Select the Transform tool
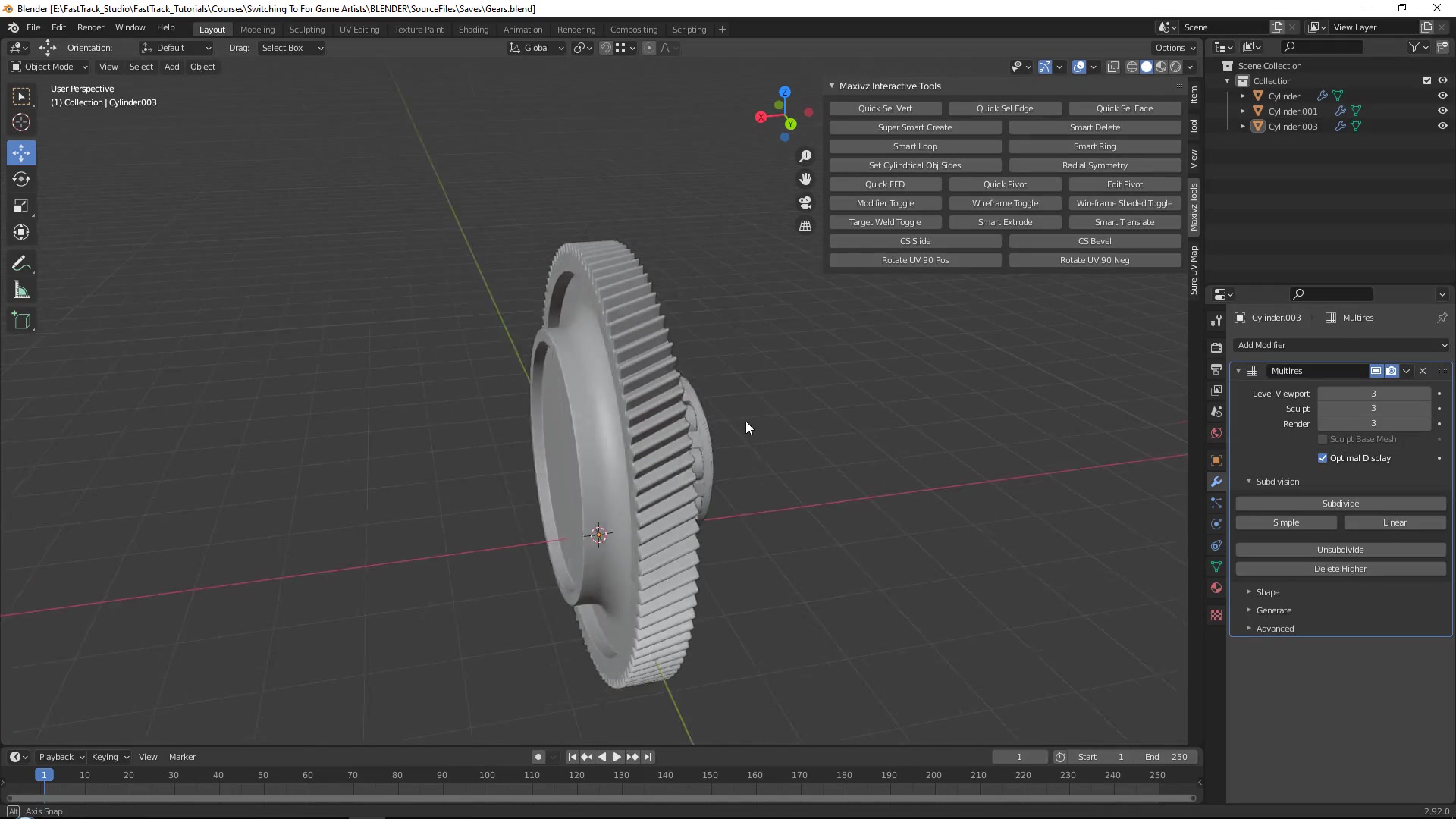The width and height of the screenshot is (1456, 819). tap(21, 233)
